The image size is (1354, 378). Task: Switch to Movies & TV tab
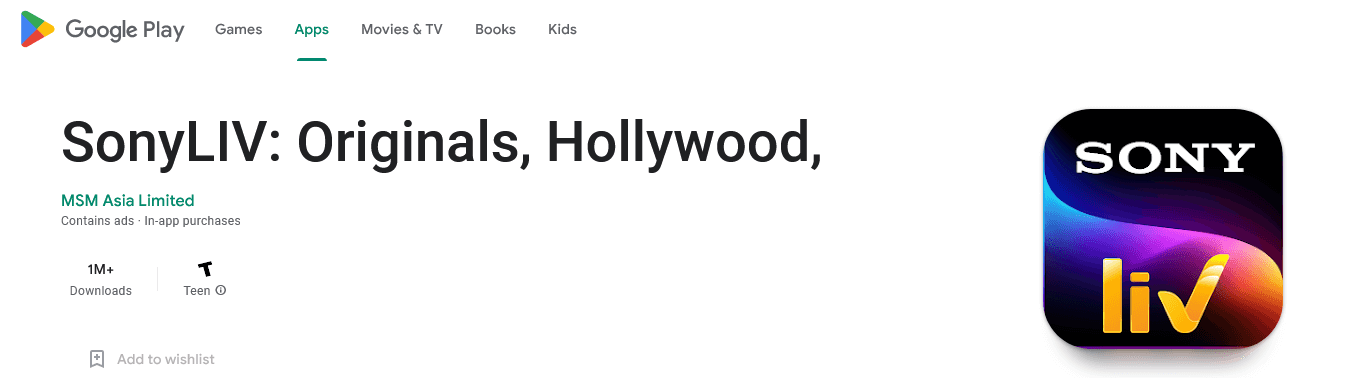[402, 29]
